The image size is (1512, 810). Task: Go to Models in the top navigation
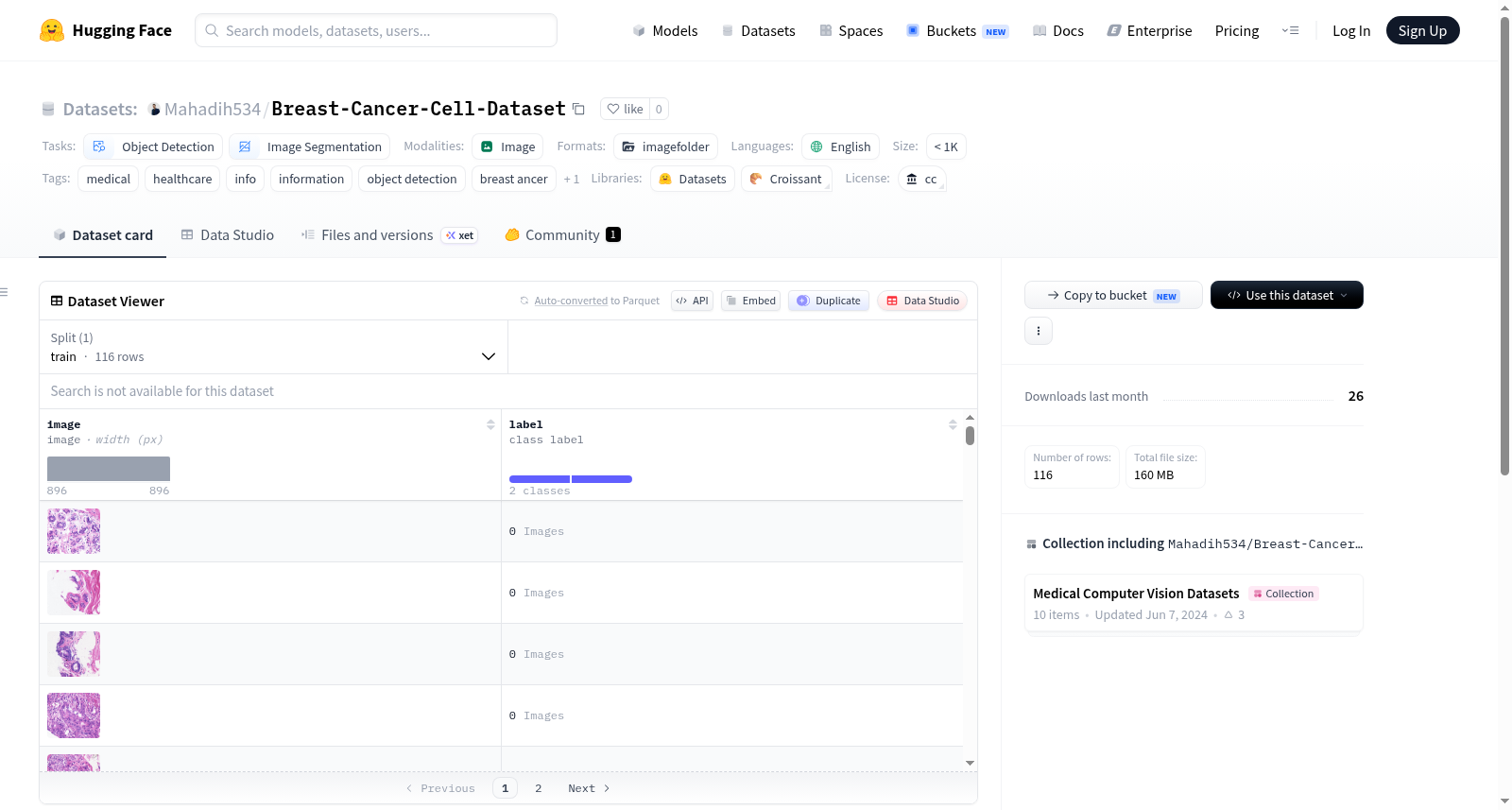click(665, 30)
